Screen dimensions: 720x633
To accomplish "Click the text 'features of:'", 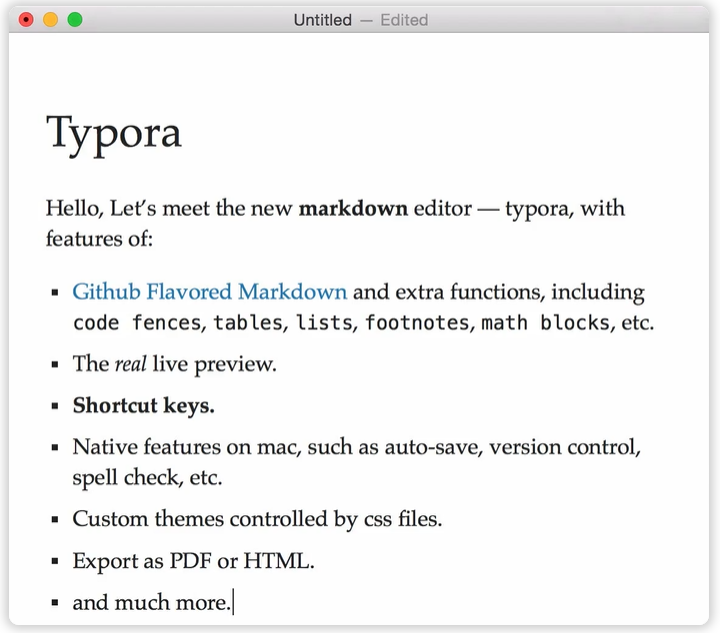I will [x=99, y=239].
